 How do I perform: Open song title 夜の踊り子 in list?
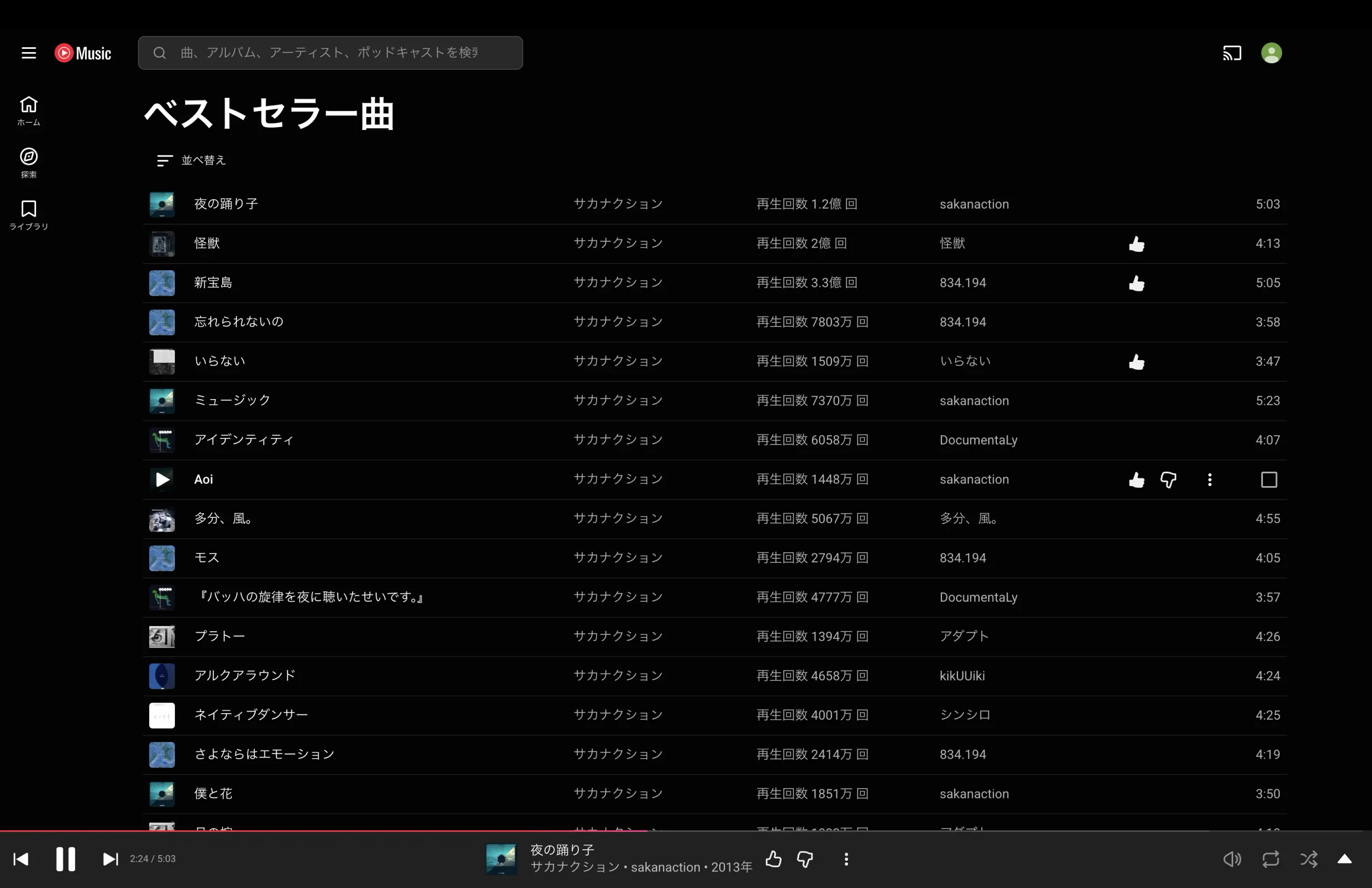click(x=226, y=204)
